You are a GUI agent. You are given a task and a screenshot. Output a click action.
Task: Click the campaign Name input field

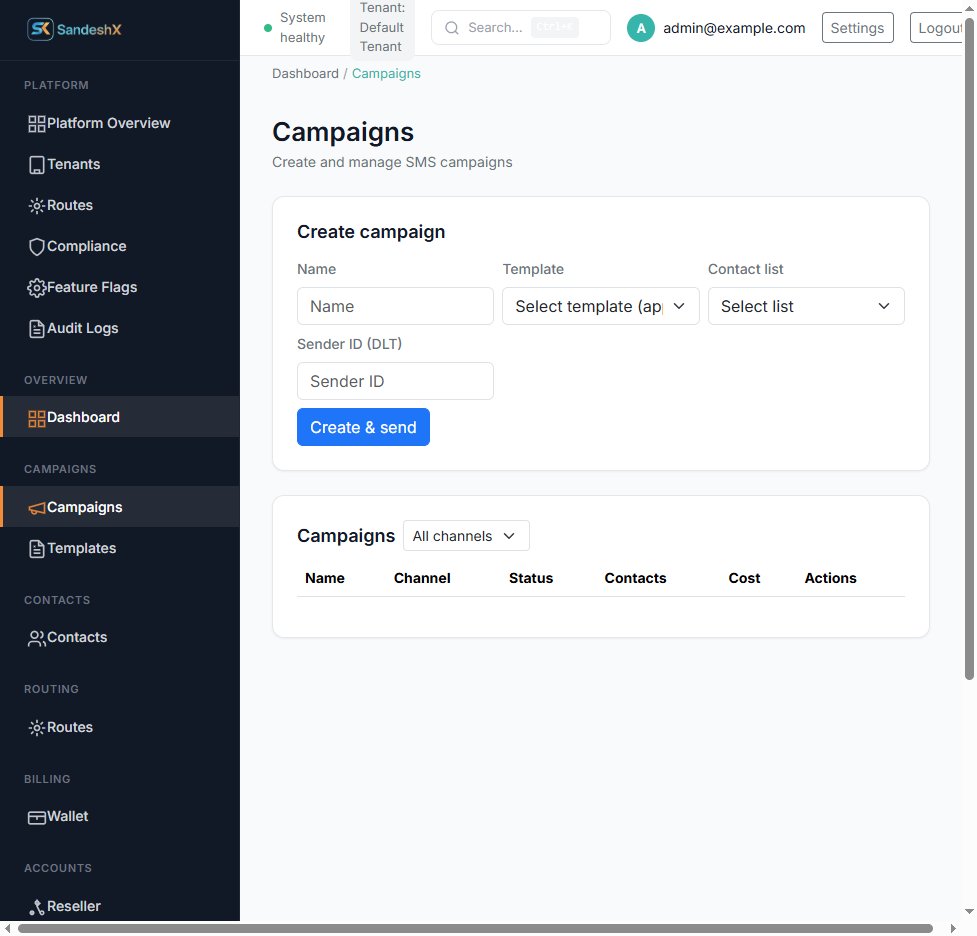point(395,306)
